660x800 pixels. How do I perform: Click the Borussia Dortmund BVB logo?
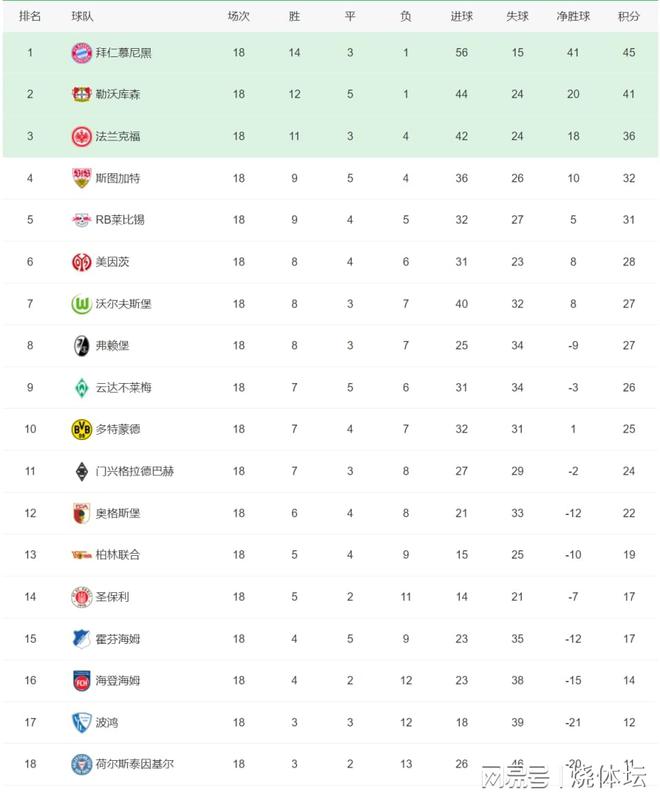click(81, 429)
